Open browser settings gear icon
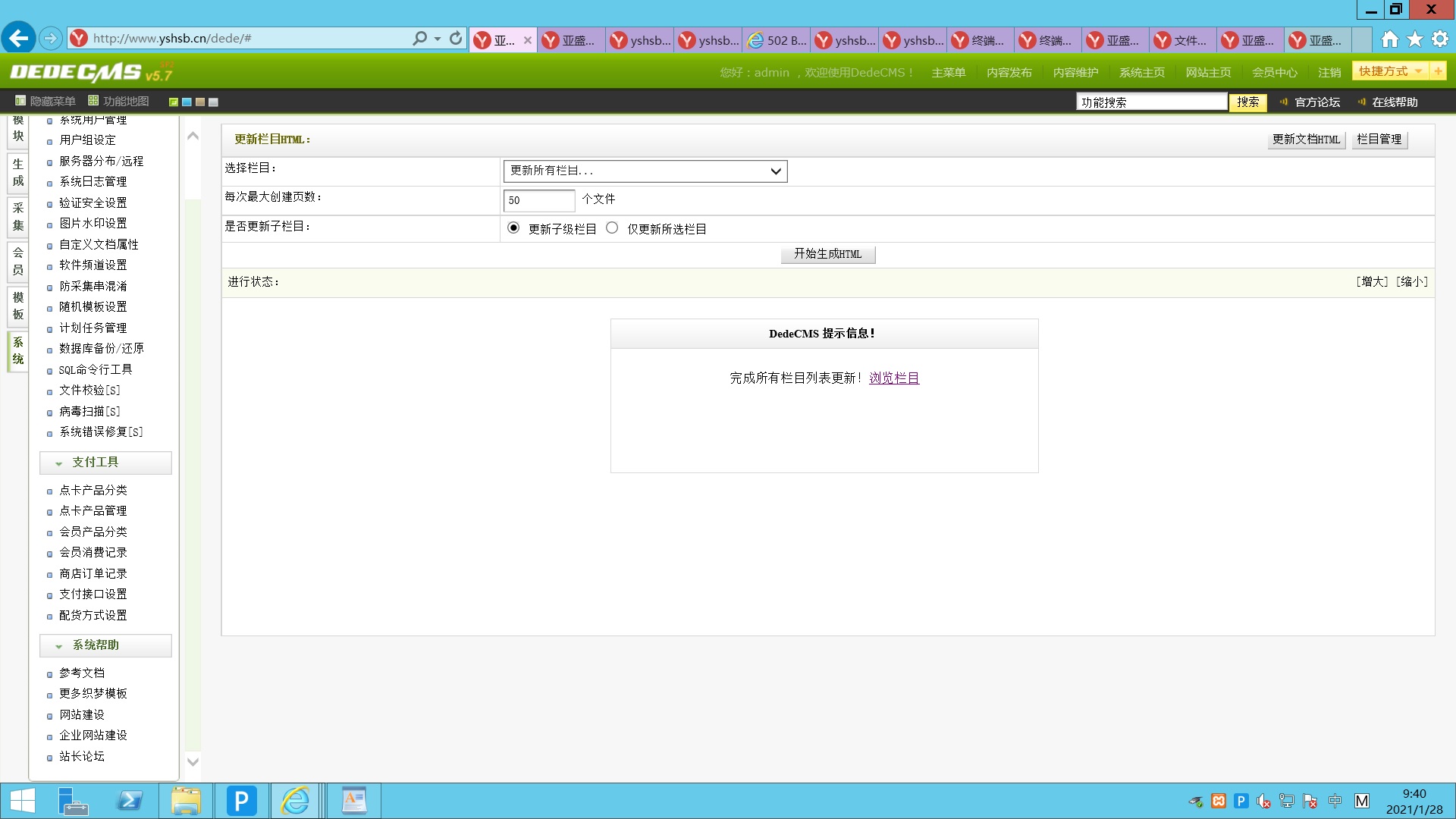The height and width of the screenshot is (819, 1456). coord(1440,39)
